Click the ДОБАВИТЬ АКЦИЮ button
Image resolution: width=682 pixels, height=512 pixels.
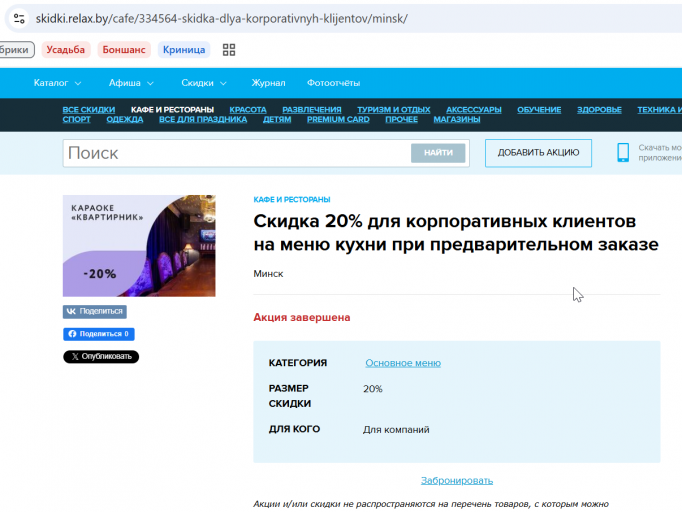[538, 153]
